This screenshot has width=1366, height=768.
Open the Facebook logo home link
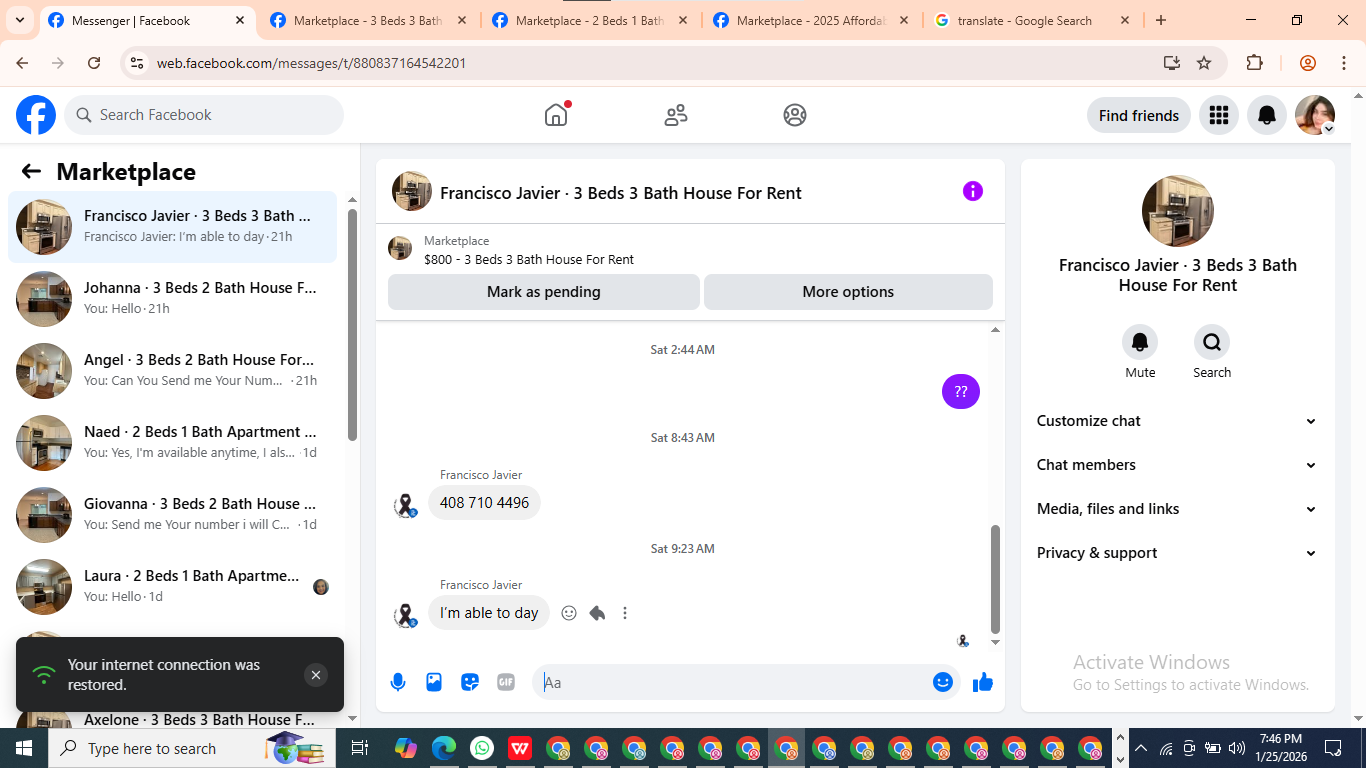(x=36, y=115)
